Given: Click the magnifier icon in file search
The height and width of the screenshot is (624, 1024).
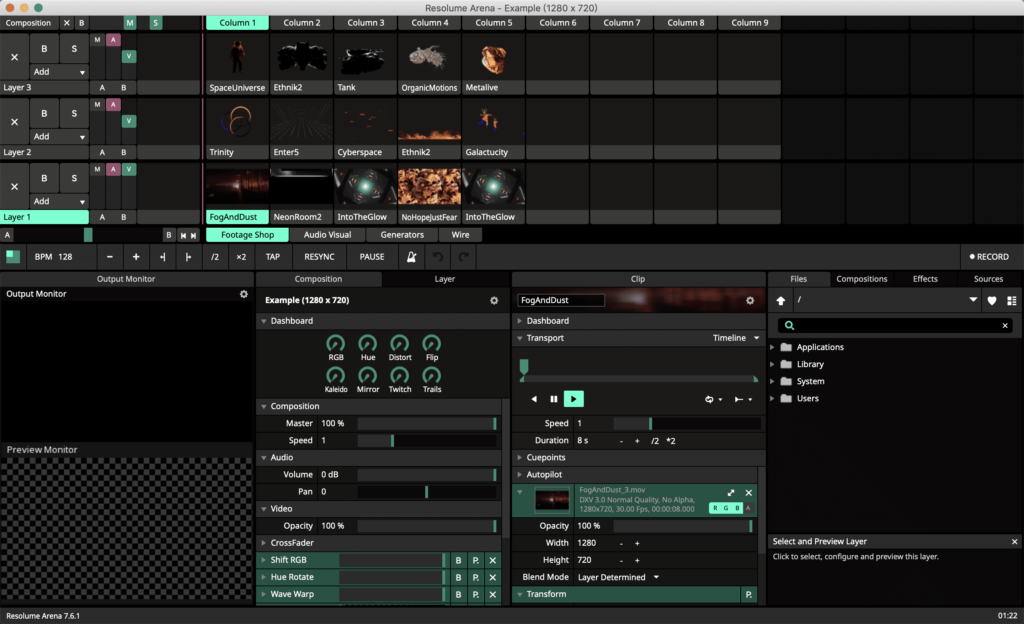Looking at the screenshot, I should 789,325.
